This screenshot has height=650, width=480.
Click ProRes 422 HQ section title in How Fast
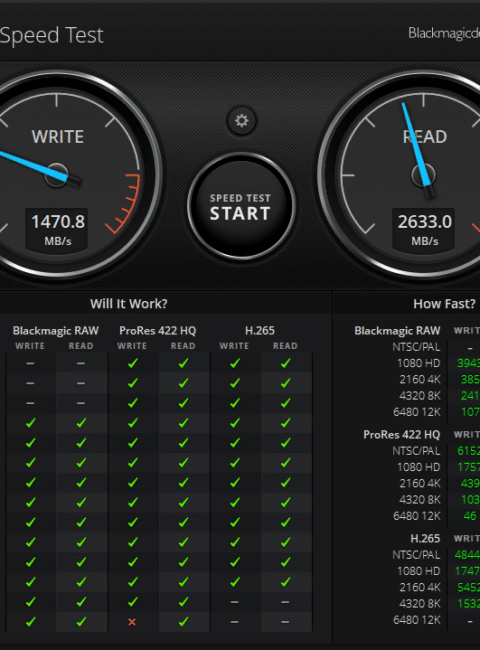(401, 434)
